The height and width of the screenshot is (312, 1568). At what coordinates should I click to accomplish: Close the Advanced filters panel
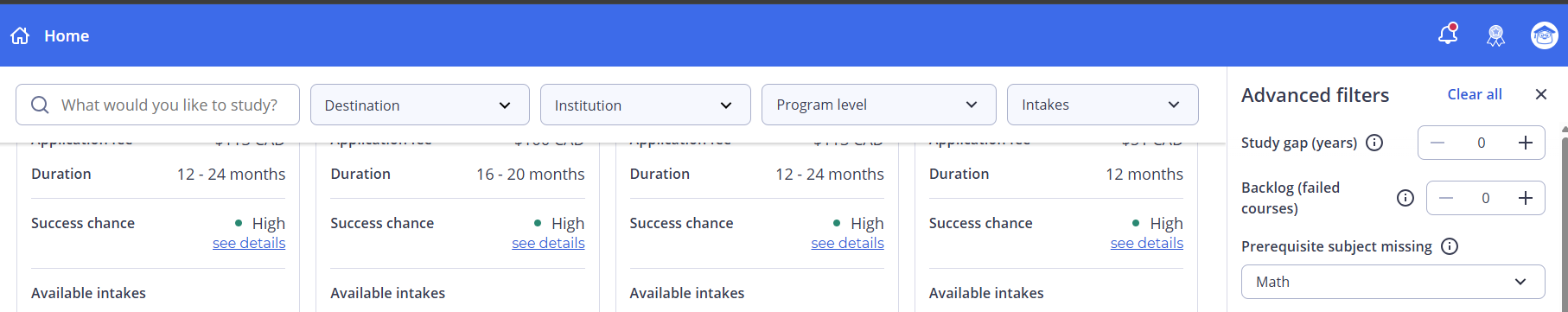1540,94
